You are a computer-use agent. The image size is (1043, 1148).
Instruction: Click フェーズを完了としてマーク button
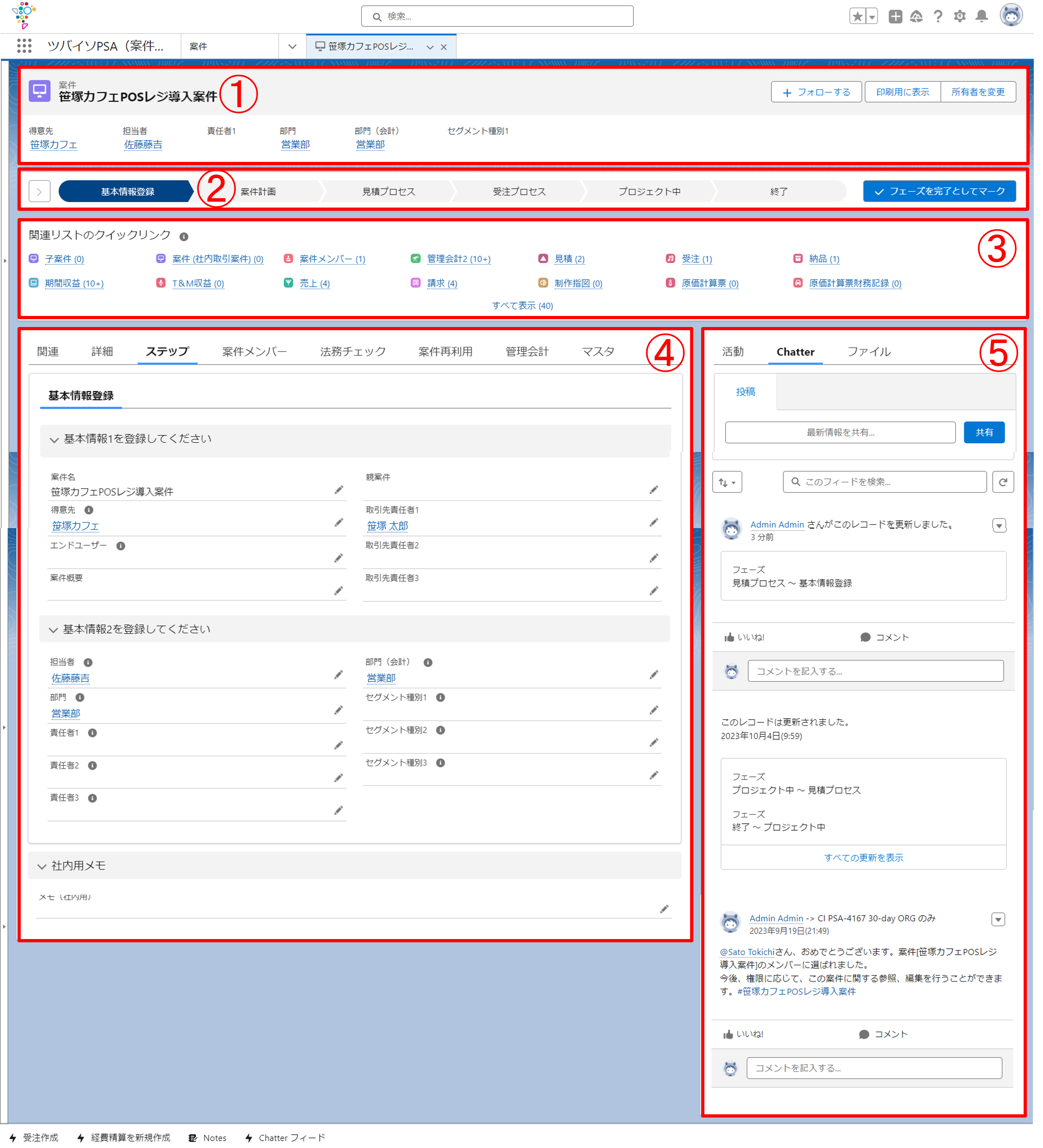[939, 191]
